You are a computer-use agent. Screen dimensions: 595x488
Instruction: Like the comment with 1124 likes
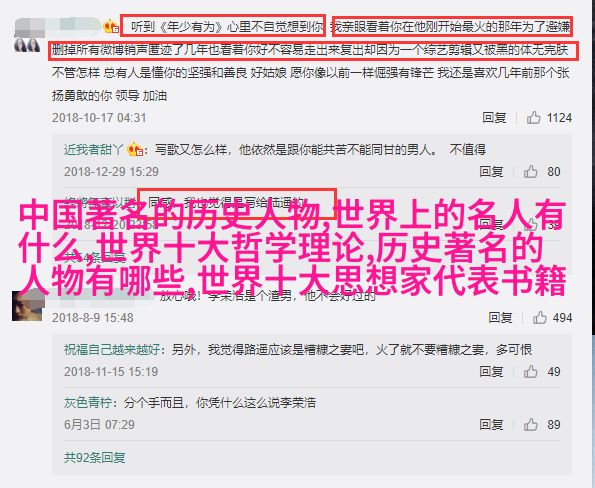tap(533, 118)
